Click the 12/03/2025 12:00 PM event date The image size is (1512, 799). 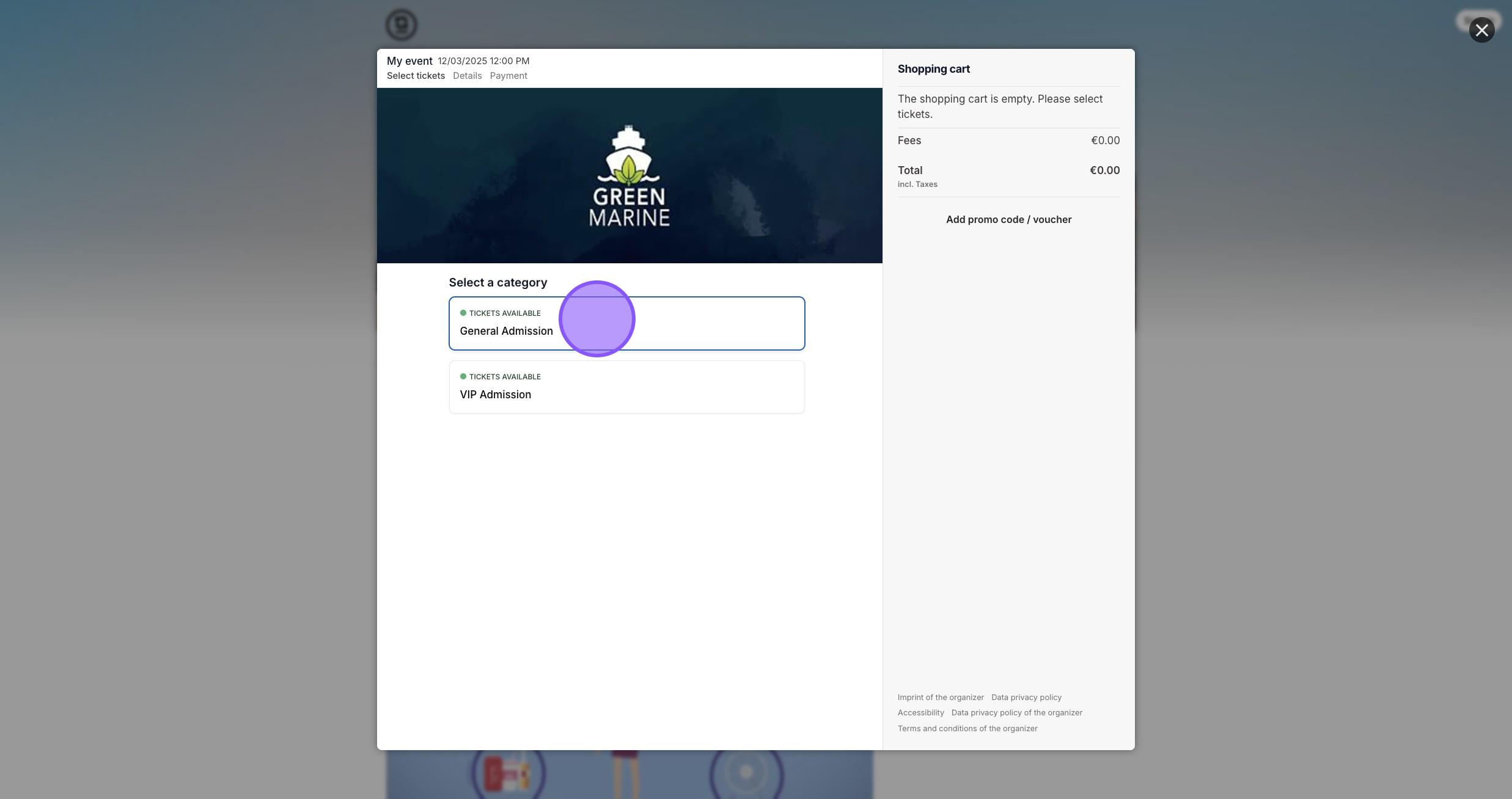(x=483, y=61)
